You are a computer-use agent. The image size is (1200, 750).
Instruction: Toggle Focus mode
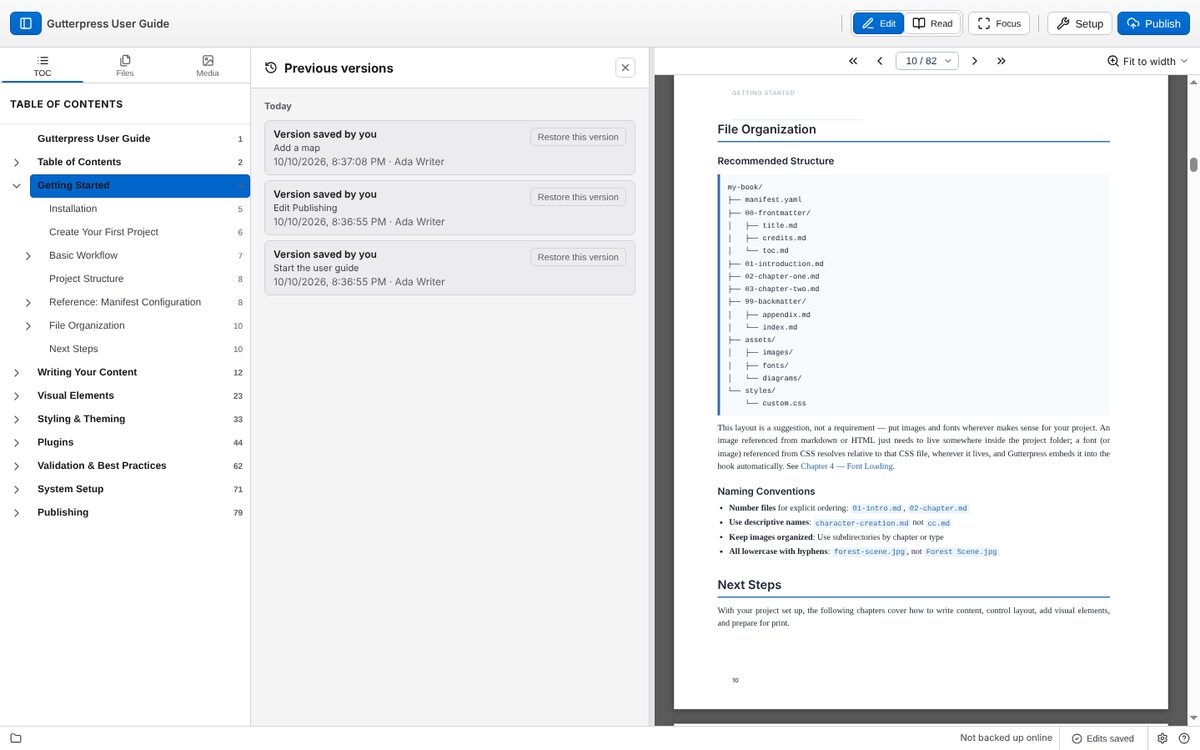[x=999, y=23]
